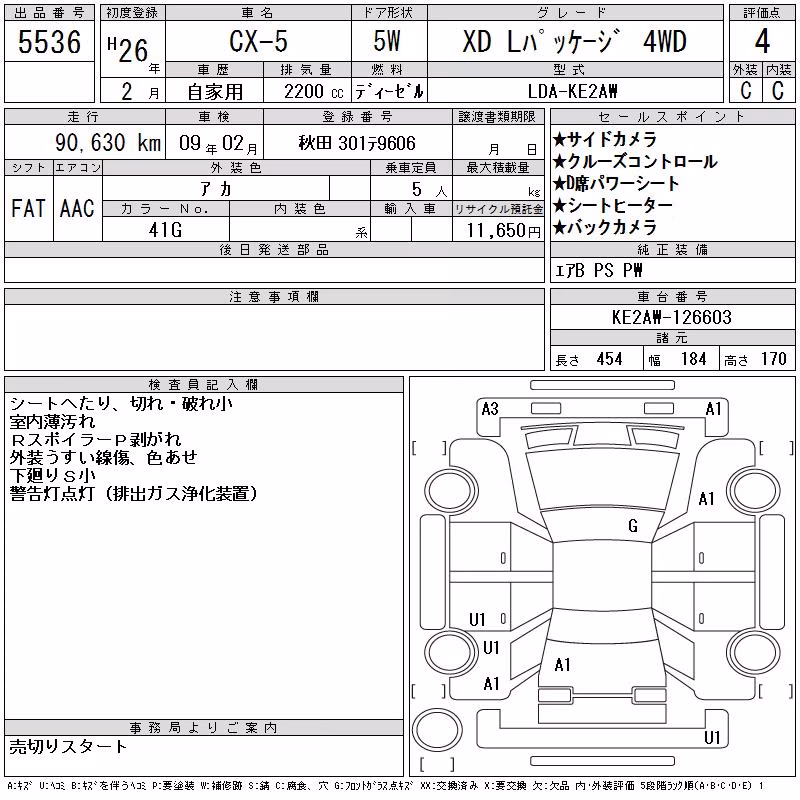Select the sales point バックカメラ
Image resolution: width=800 pixels, height=800 pixels.
pyautogui.click(x=605, y=227)
